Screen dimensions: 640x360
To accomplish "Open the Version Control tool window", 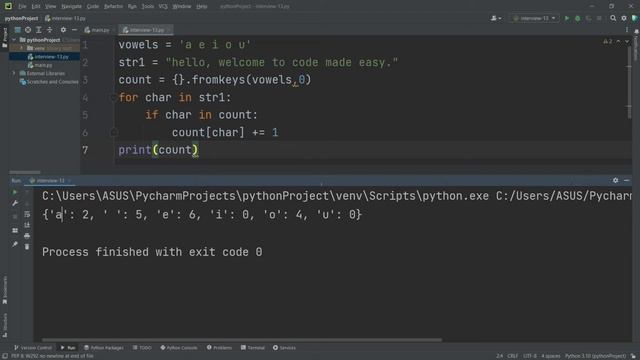I will (33, 348).
